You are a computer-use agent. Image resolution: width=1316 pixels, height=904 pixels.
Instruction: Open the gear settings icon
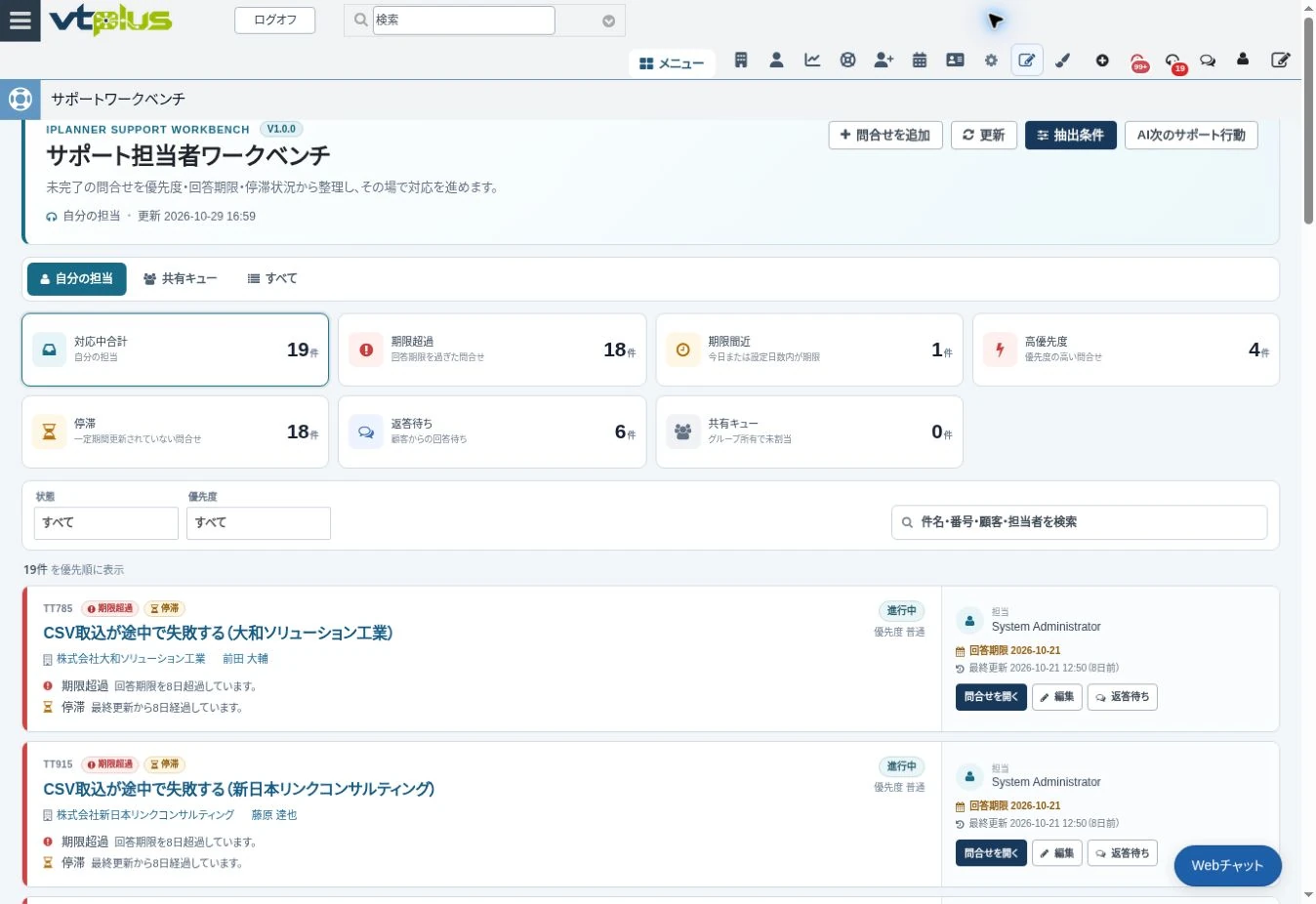coord(991,61)
